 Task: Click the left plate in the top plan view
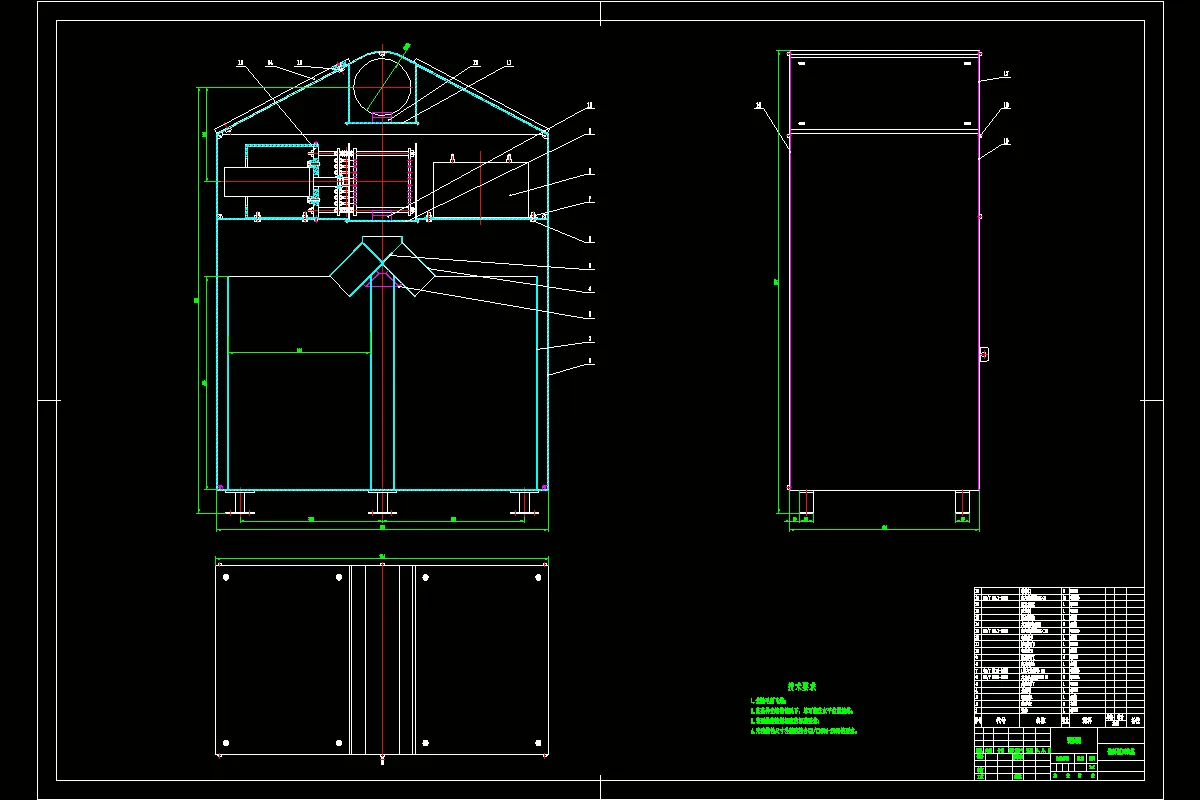(x=283, y=660)
